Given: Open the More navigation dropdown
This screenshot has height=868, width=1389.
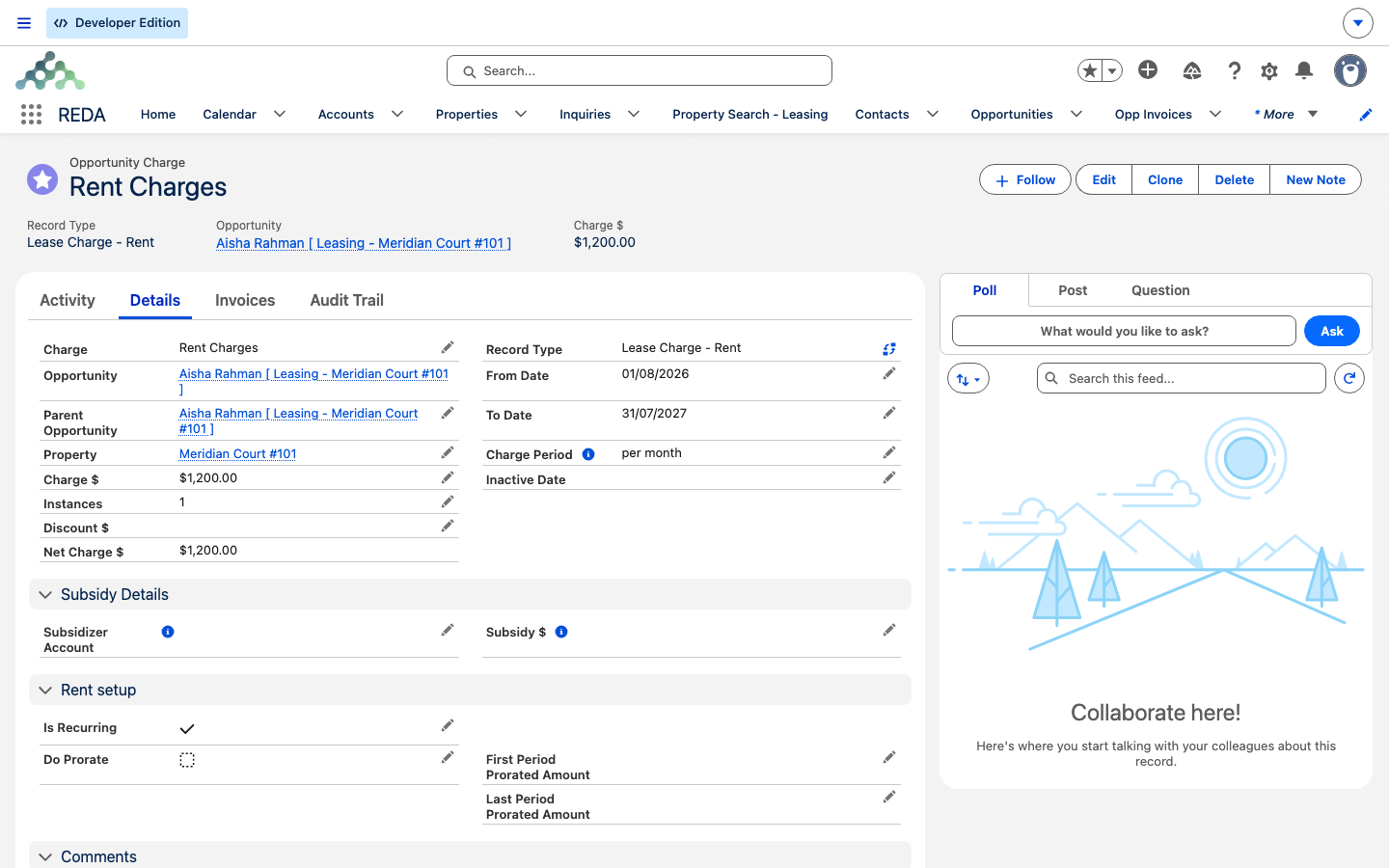Looking at the screenshot, I should pos(1286,114).
